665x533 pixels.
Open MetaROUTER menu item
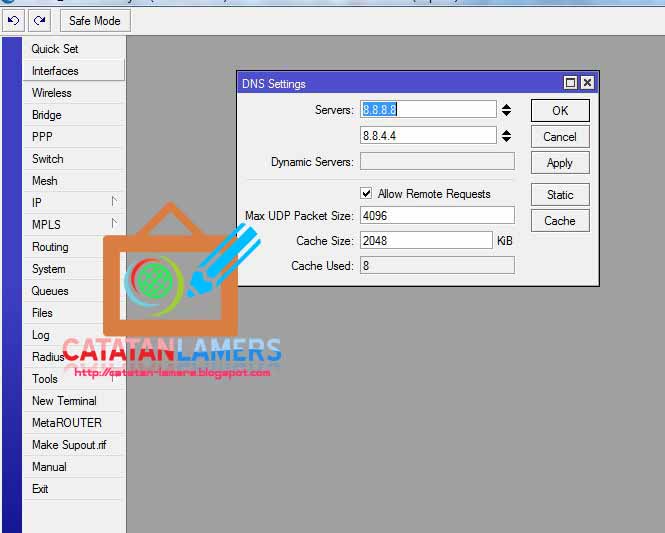pos(74,423)
